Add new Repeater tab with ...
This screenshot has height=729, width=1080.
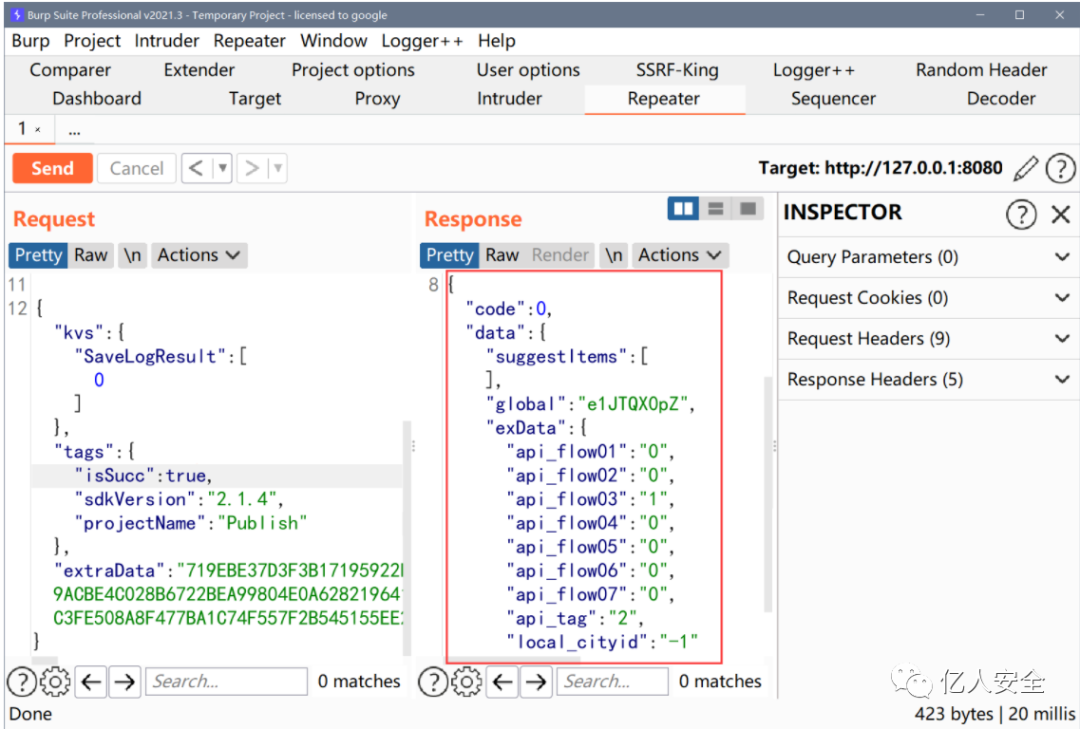(74, 130)
